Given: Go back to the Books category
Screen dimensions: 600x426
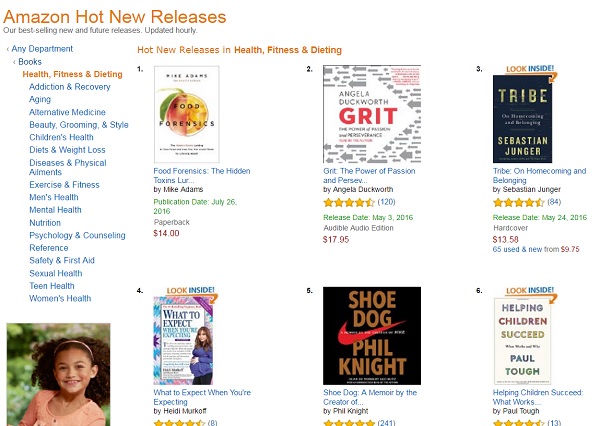Looking at the screenshot, I should [30, 62].
